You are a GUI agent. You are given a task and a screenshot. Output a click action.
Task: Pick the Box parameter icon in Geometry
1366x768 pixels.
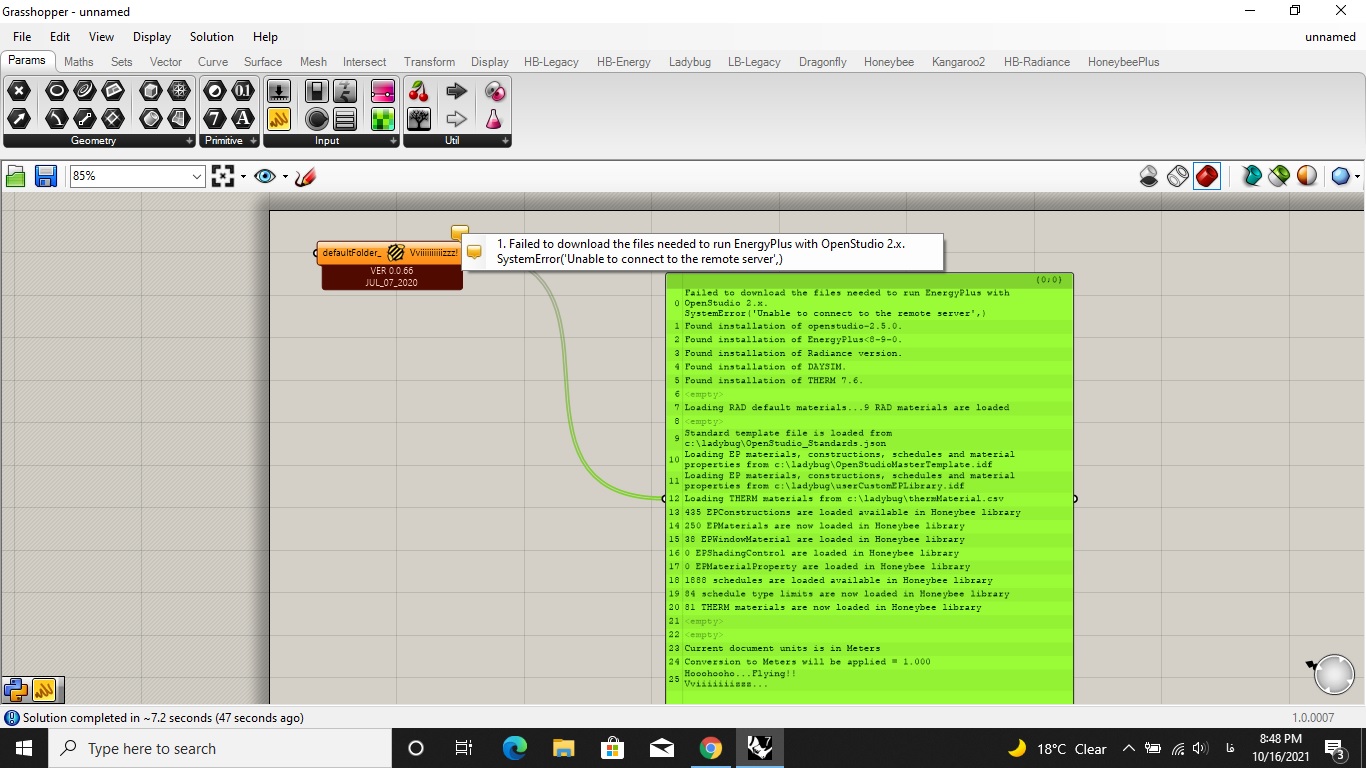tap(151, 91)
